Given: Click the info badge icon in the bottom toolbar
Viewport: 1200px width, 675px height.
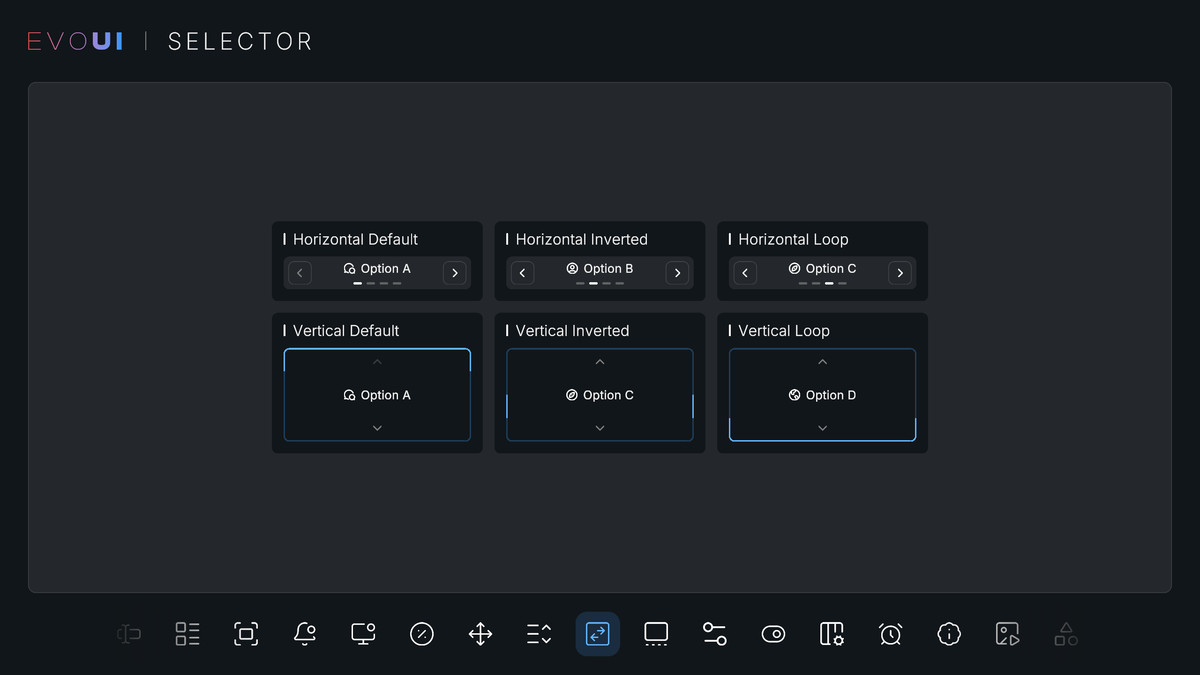Looking at the screenshot, I should tap(948, 633).
